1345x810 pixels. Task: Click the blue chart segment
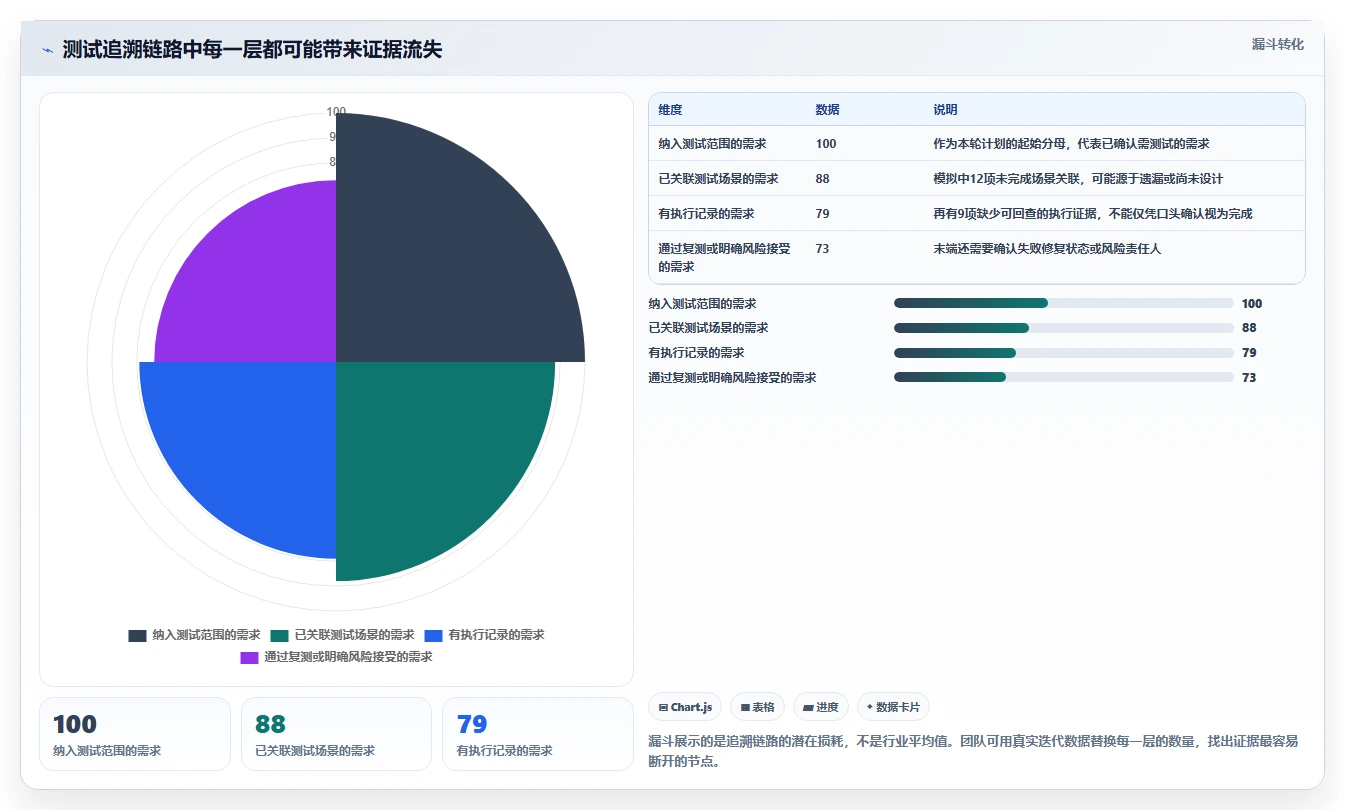pos(255,445)
